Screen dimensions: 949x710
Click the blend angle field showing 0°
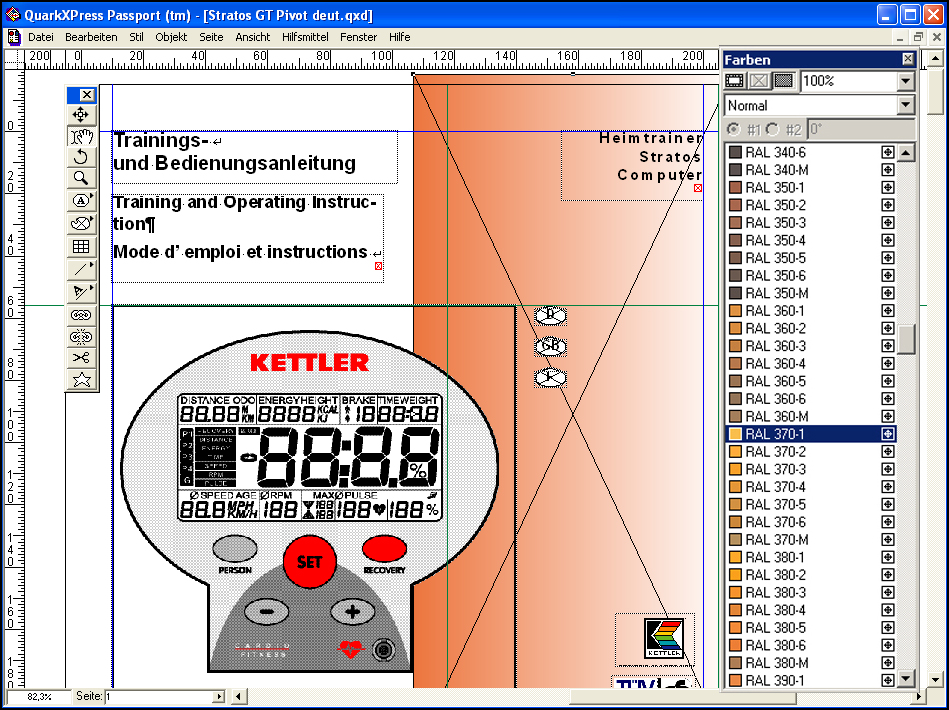point(861,129)
